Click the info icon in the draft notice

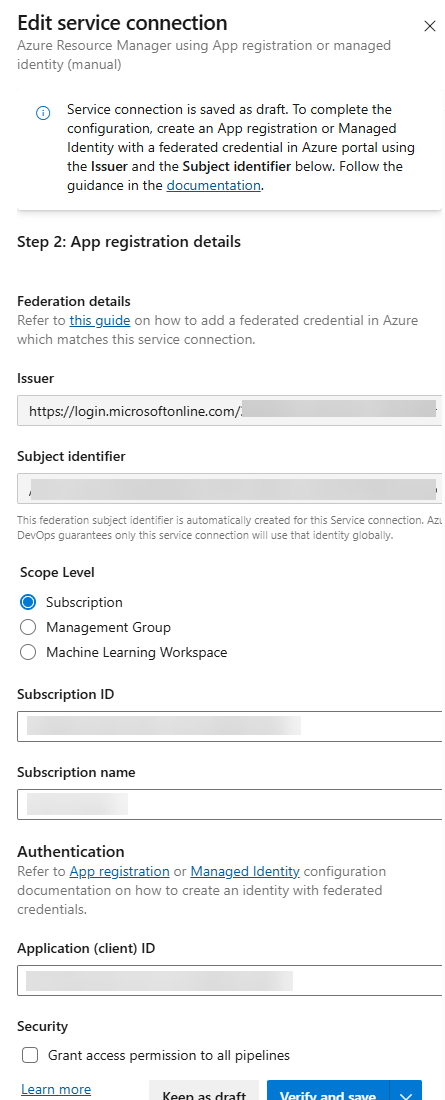43,113
